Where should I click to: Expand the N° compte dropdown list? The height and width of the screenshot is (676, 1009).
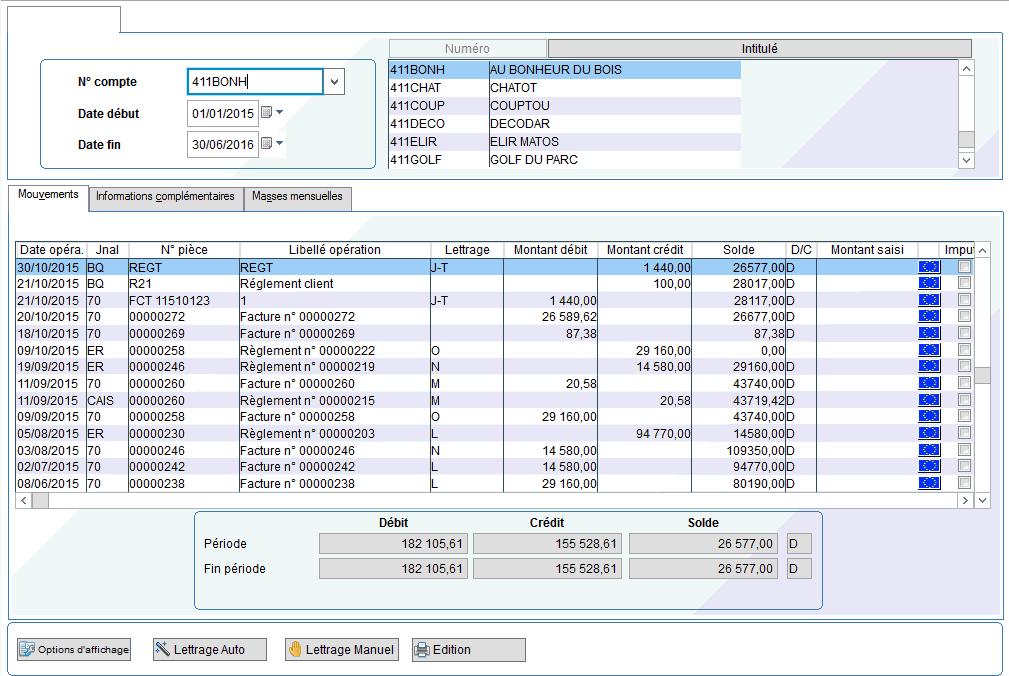point(334,82)
